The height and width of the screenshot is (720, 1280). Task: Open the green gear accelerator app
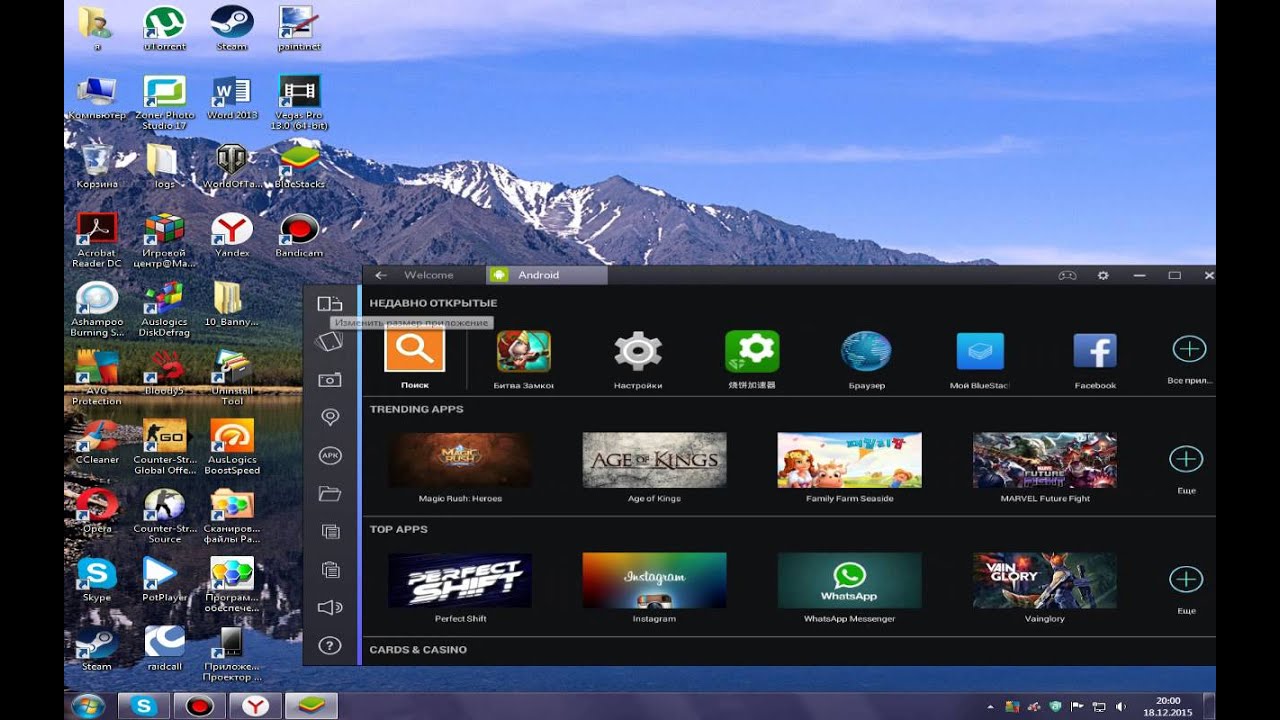point(752,351)
